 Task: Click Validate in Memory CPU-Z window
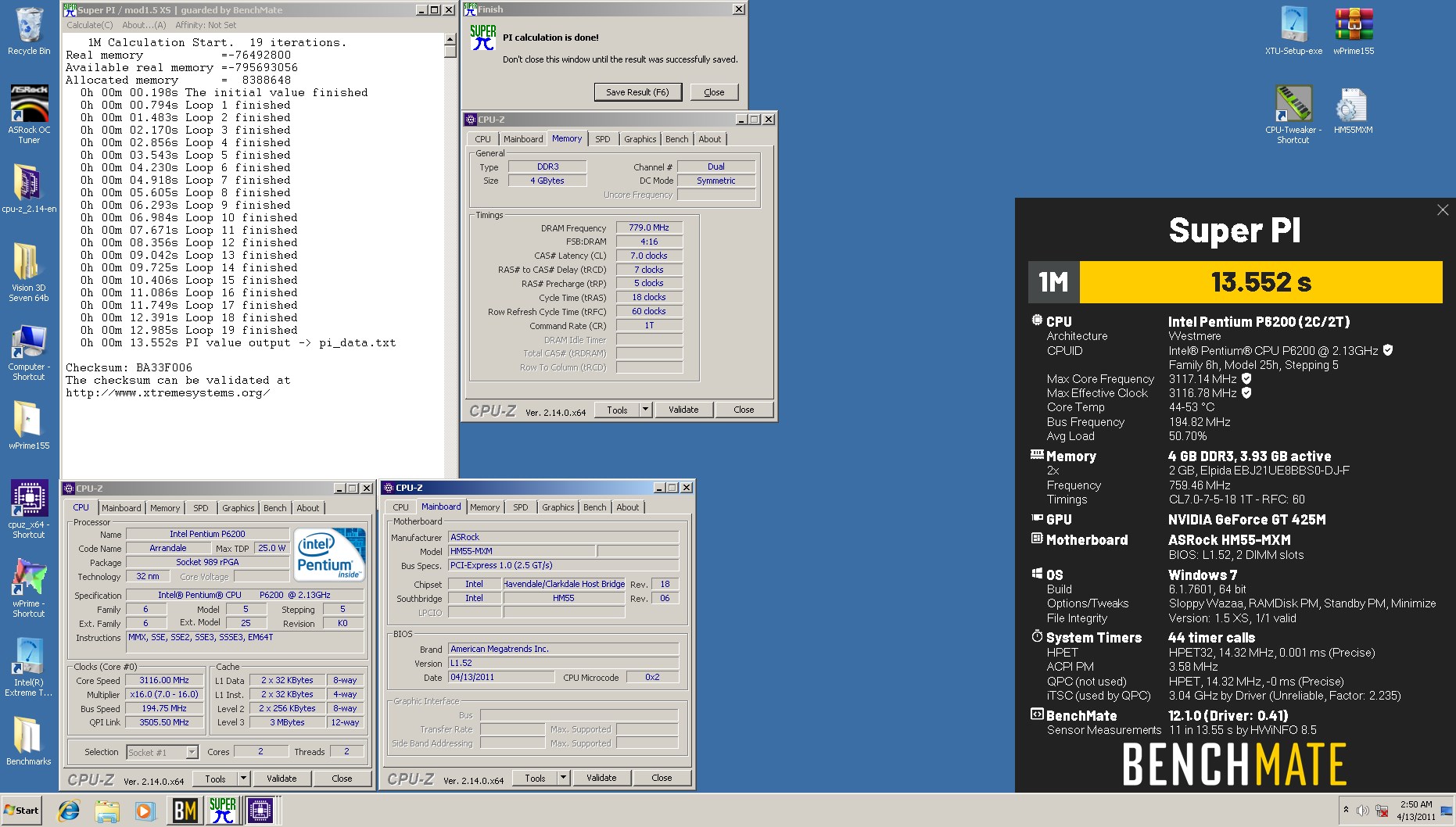[x=683, y=410]
